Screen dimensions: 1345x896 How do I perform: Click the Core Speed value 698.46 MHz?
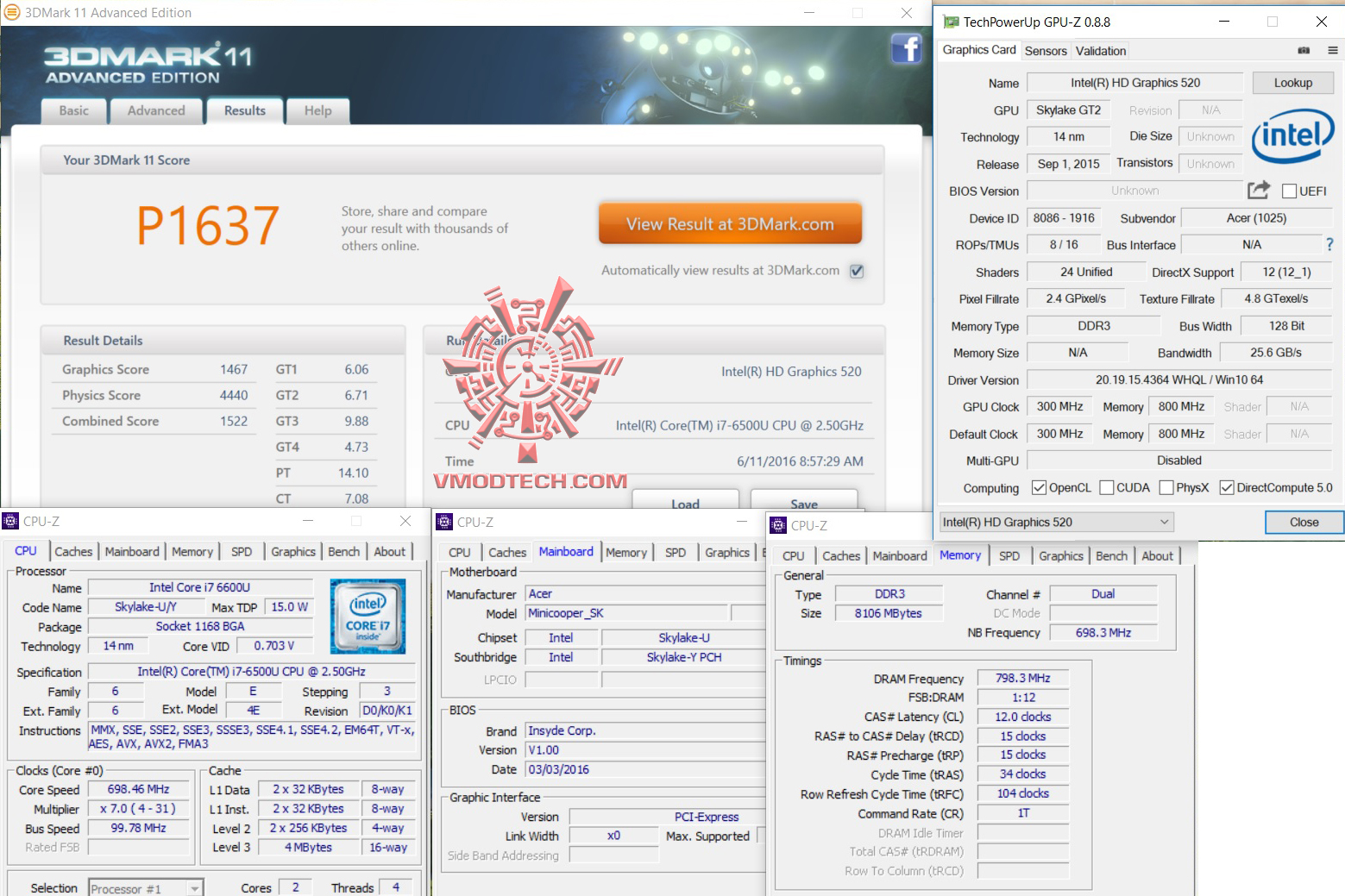(x=139, y=789)
